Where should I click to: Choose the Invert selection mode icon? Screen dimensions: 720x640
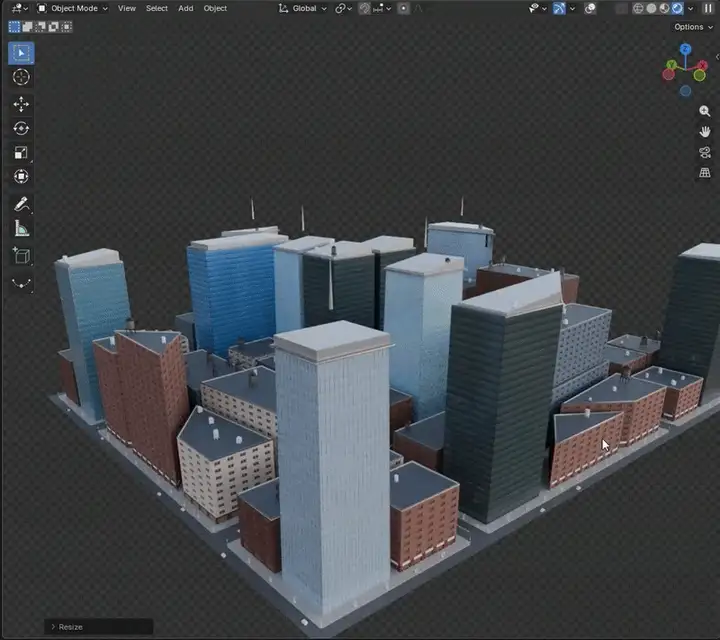(x=54, y=27)
